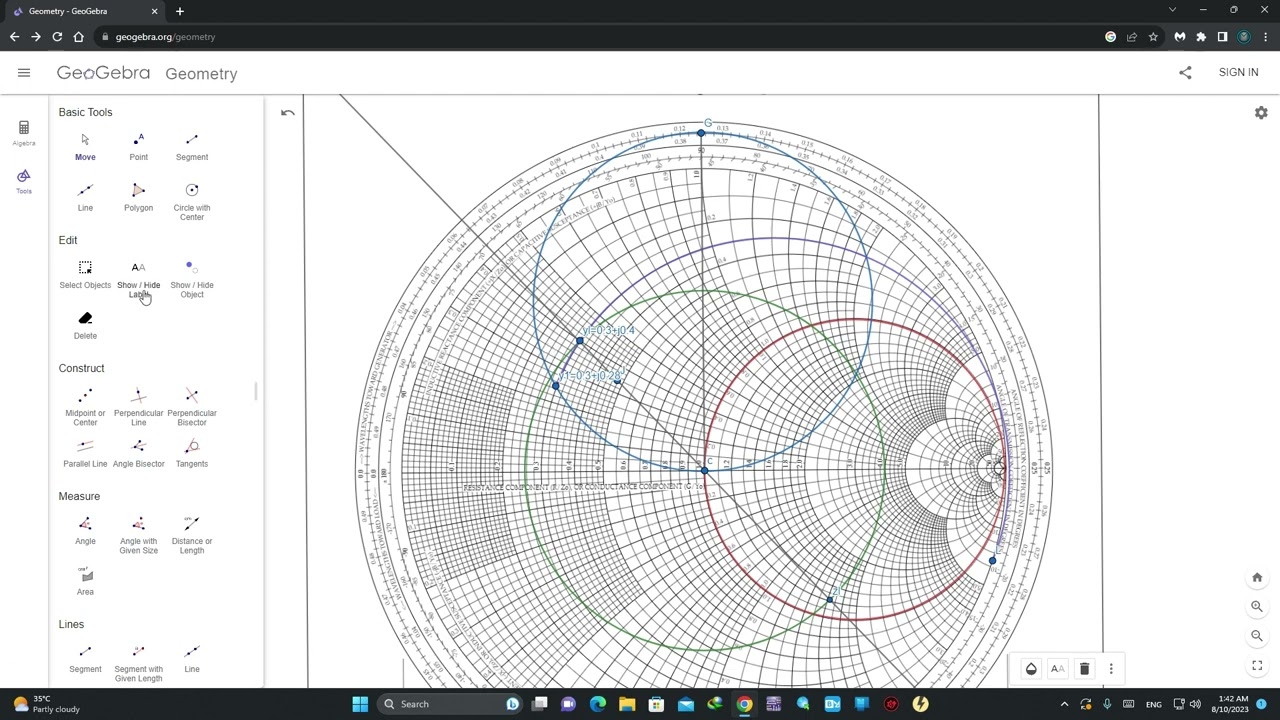Open the GeoGebra logo link
1280x720 pixels.
(x=103, y=73)
